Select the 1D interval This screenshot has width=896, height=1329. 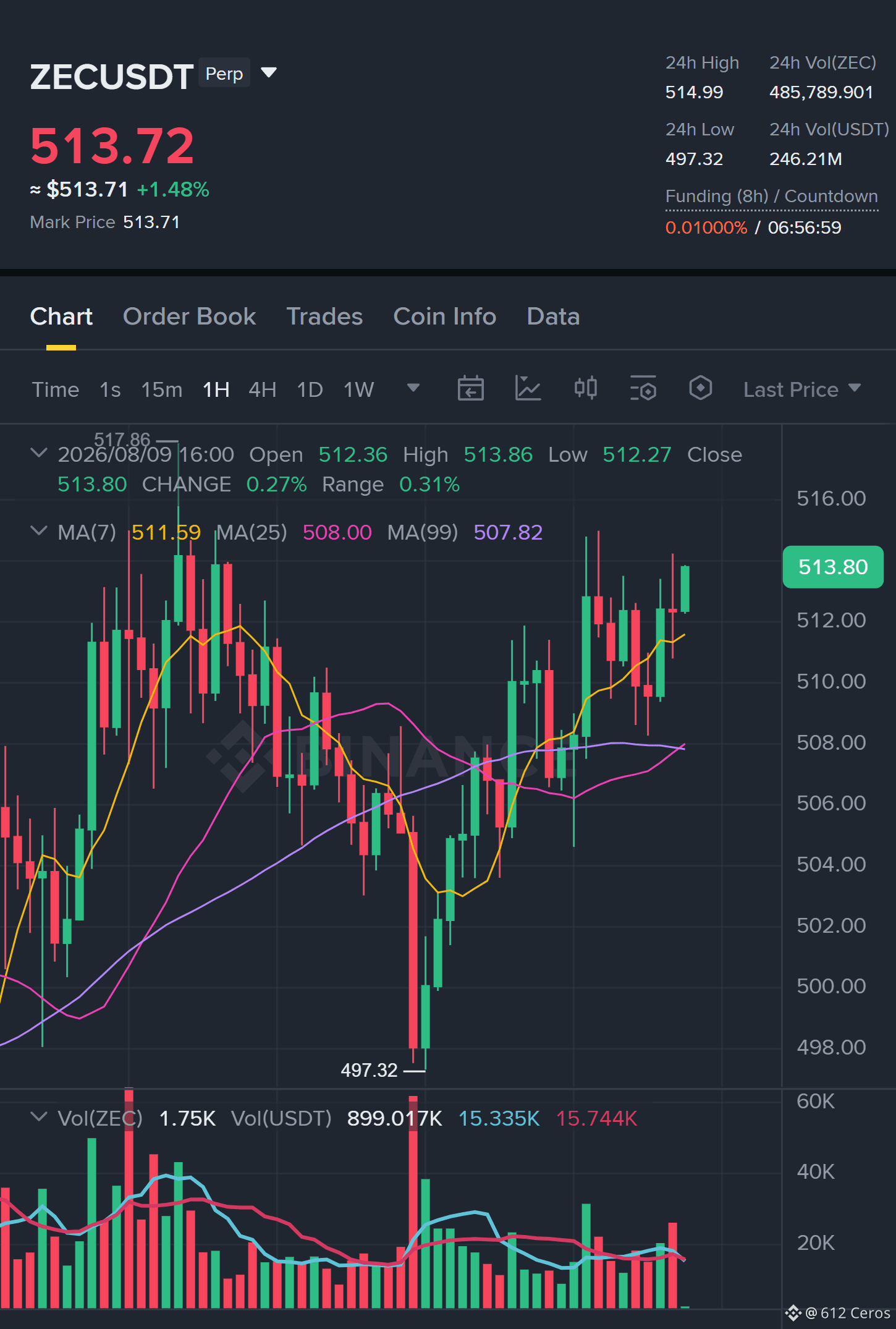point(310,389)
